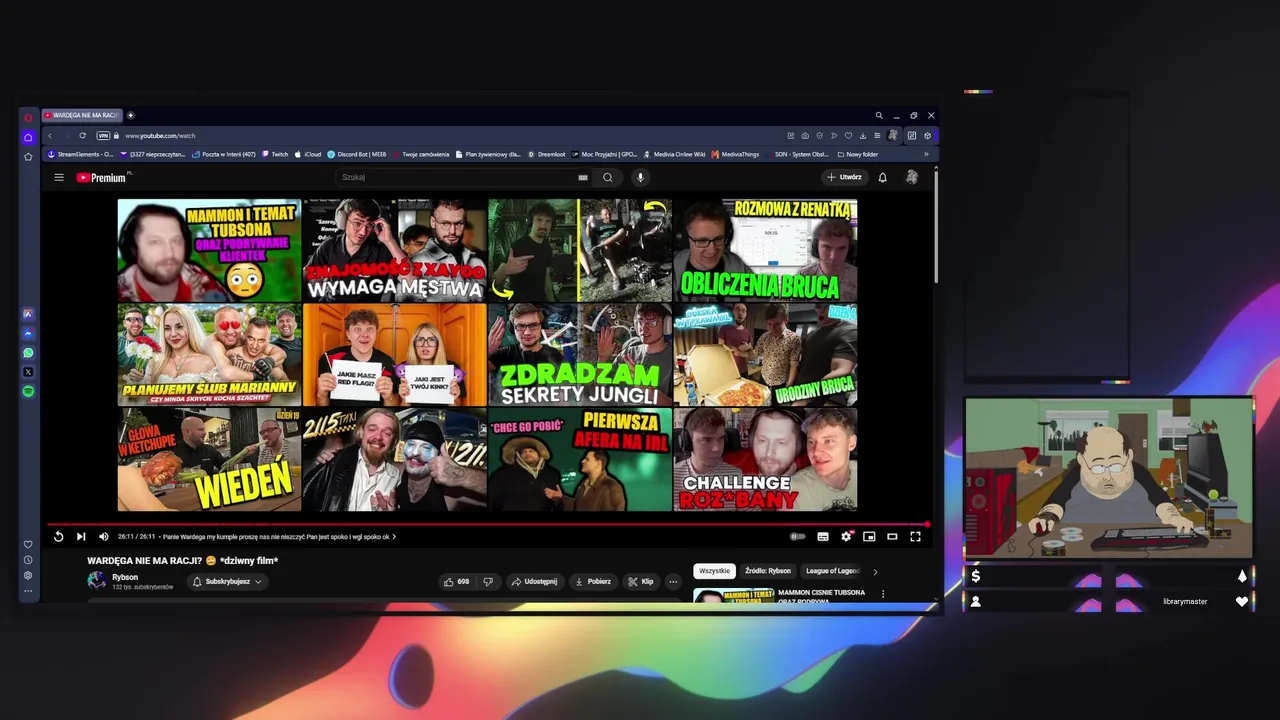Go fullscreen in the video player
The image size is (1280, 720).
click(915, 537)
